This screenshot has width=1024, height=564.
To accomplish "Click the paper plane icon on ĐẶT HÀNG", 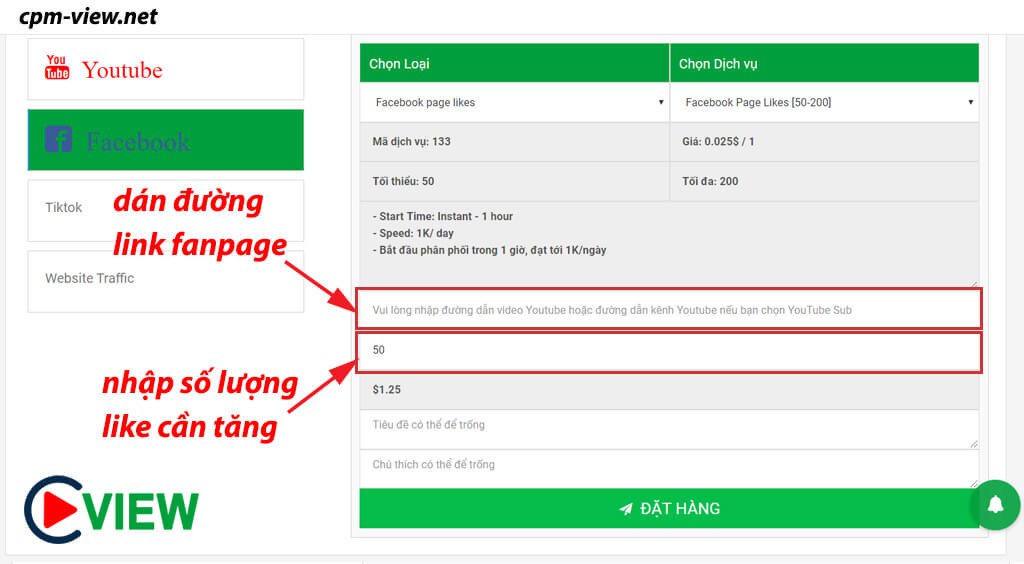I will point(626,509).
